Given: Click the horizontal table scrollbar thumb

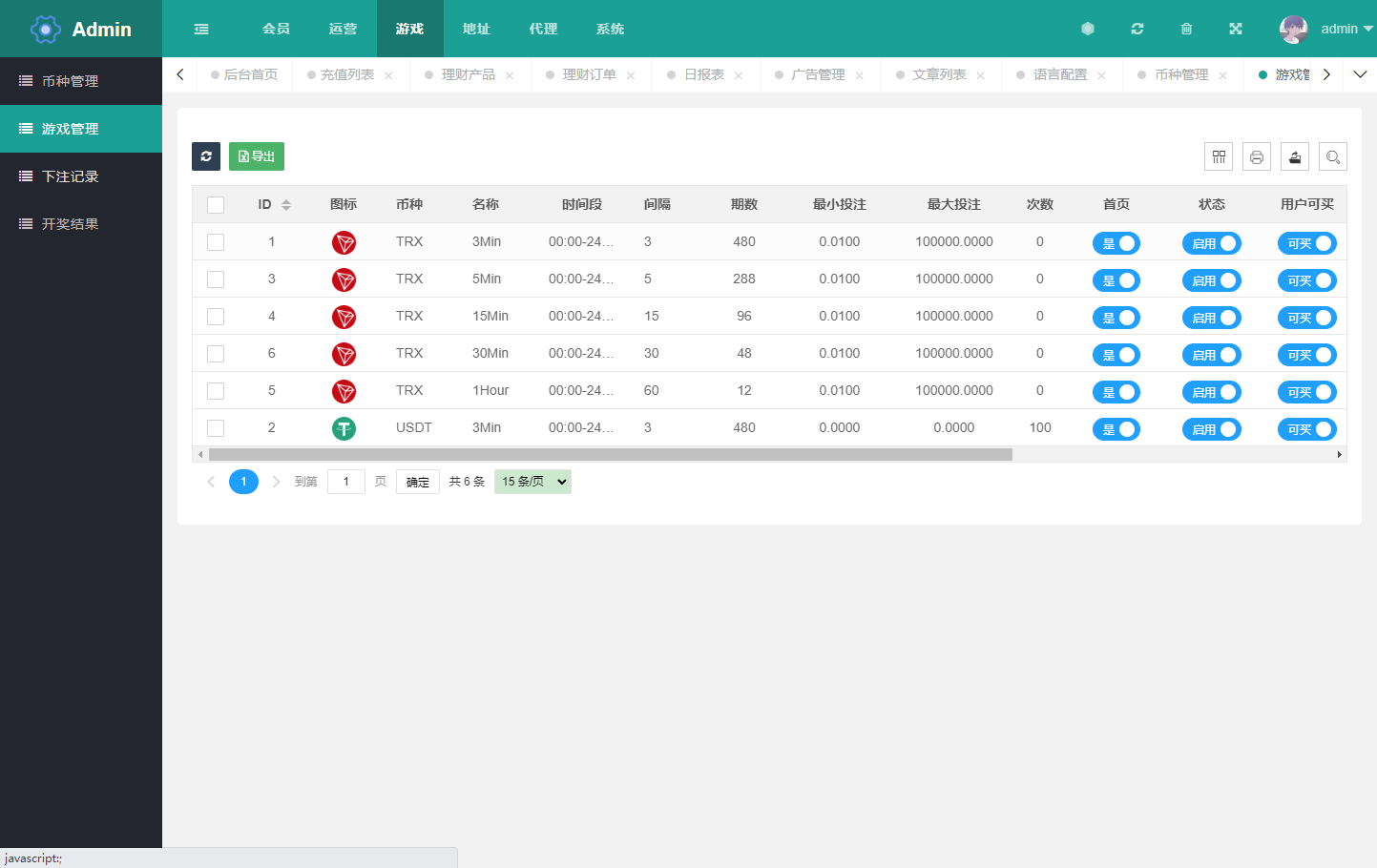Looking at the screenshot, I should click(x=611, y=455).
